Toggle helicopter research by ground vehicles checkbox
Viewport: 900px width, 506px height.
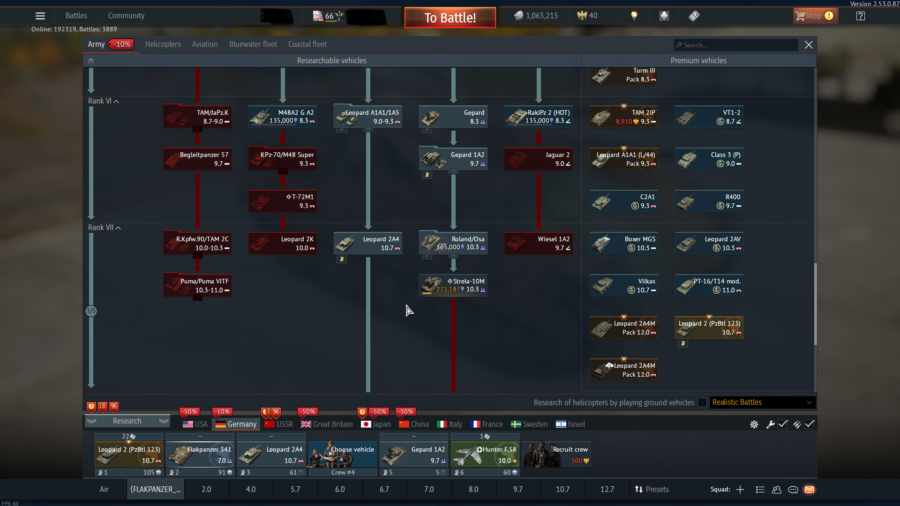701,403
